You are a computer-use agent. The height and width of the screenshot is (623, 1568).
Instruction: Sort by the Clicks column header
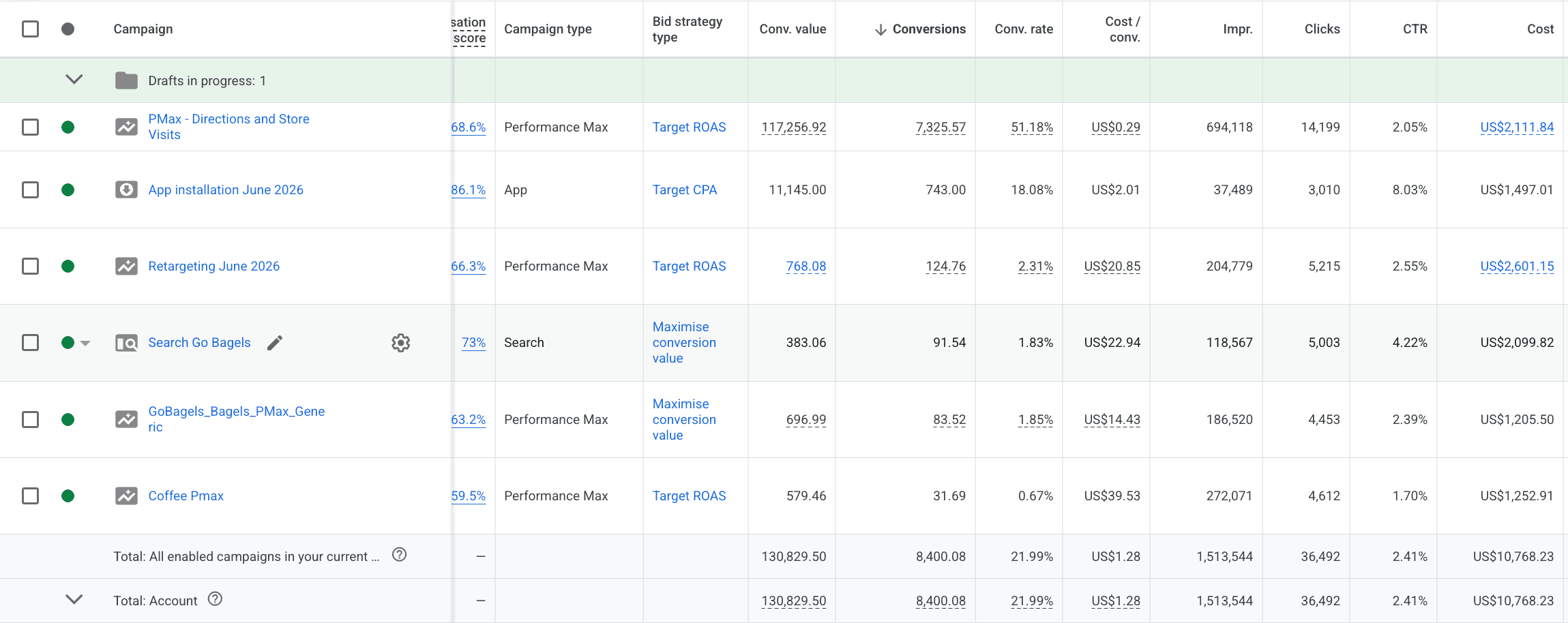pos(1322,29)
